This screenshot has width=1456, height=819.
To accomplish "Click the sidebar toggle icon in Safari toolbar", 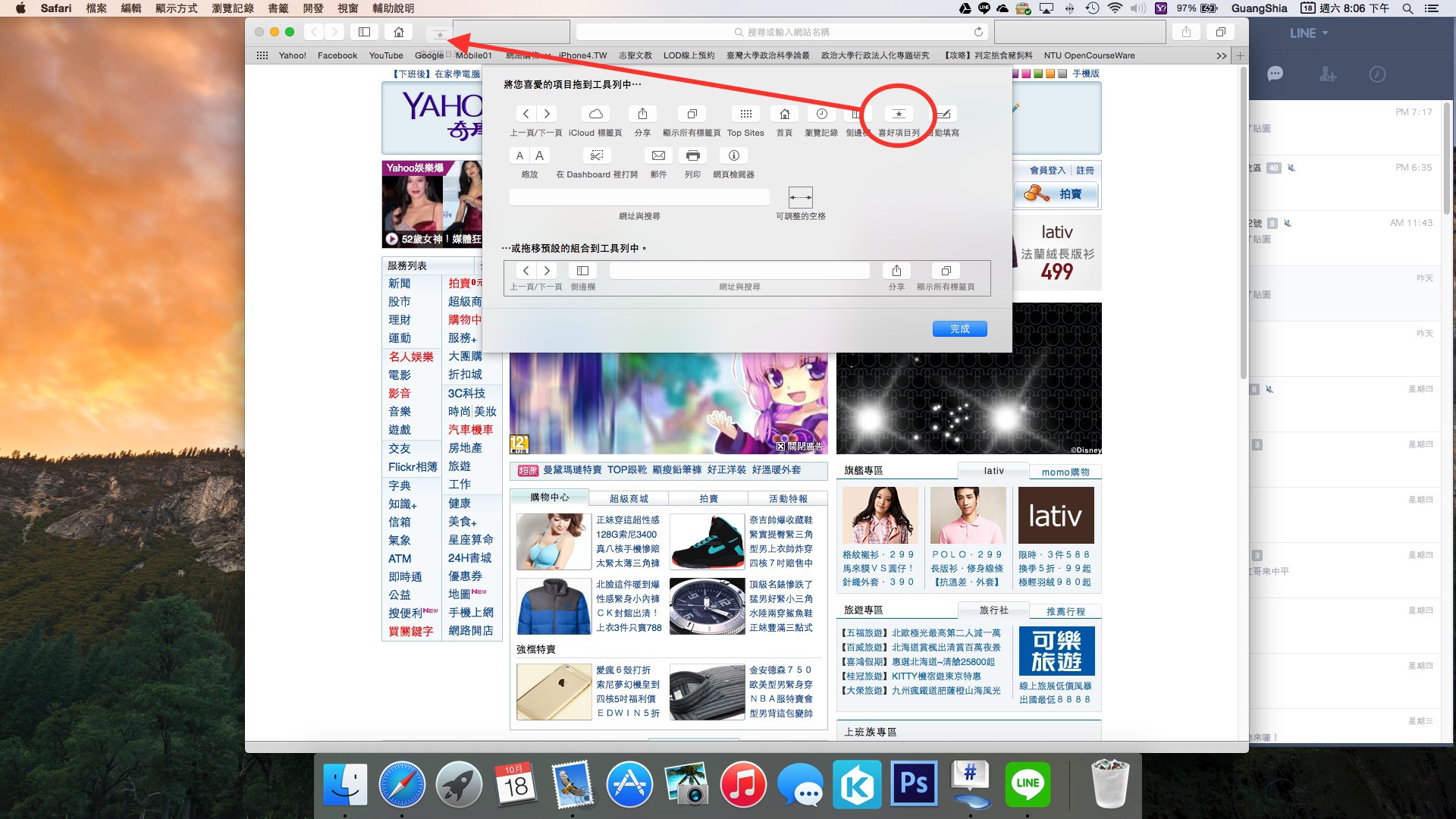I will (364, 32).
